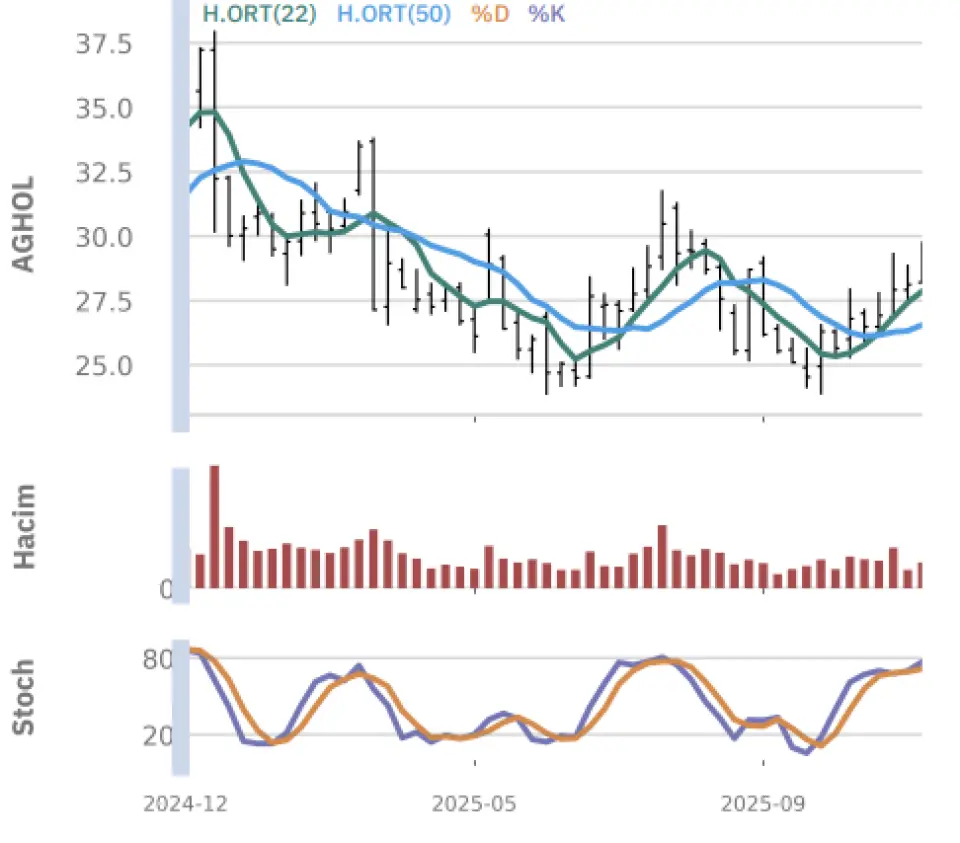The height and width of the screenshot is (843, 960).
Task: Hide the %K stochastic line via legend
Action: (x=546, y=14)
